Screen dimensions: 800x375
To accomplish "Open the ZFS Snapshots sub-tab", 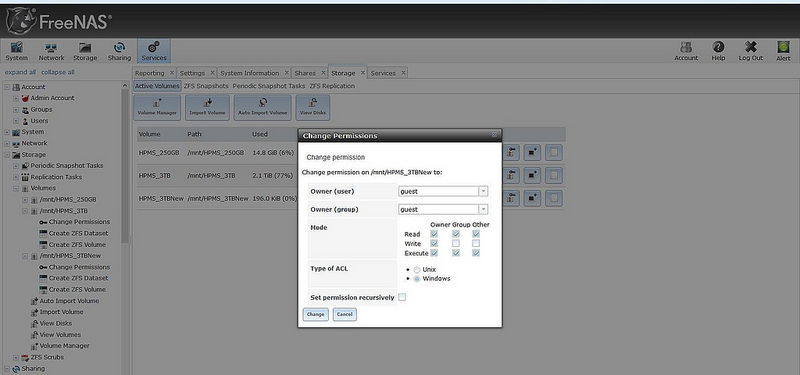I will point(206,86).
